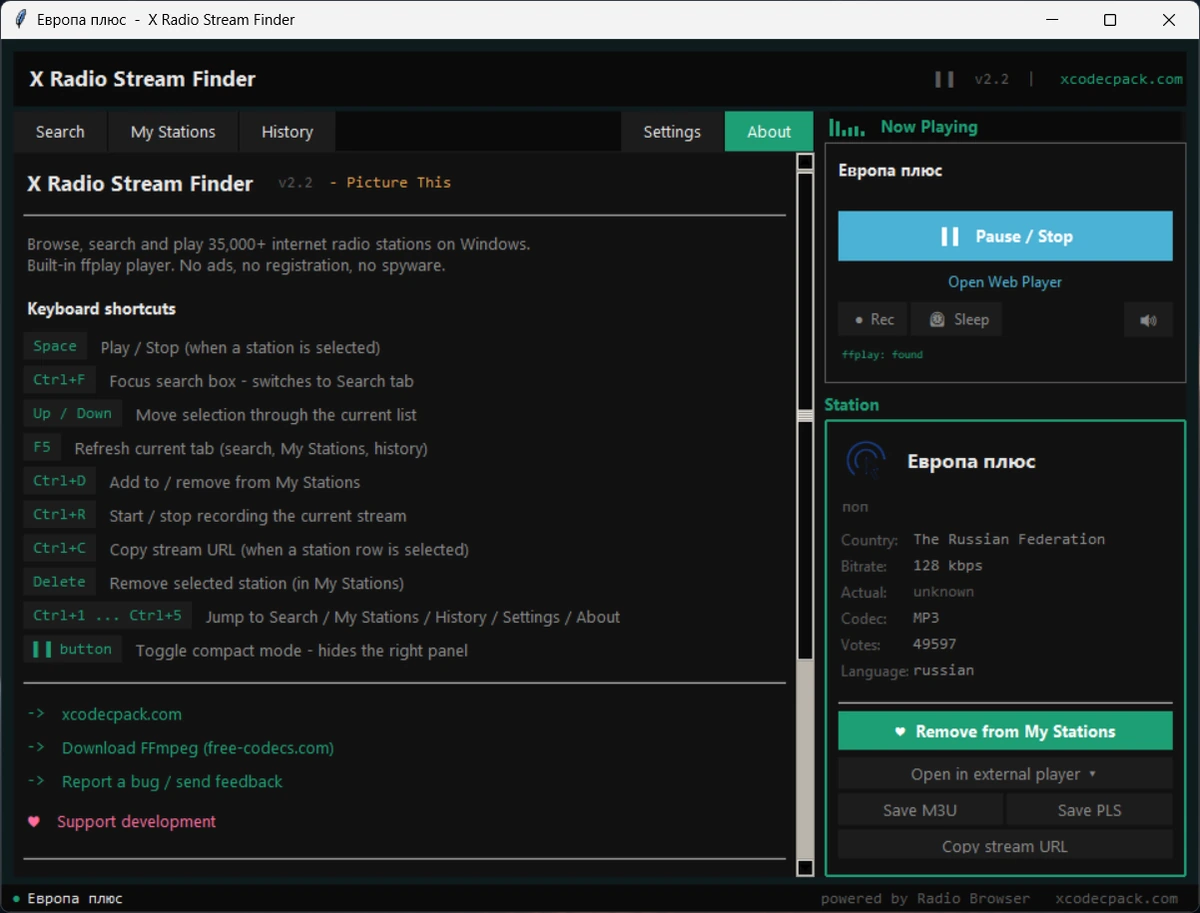Click 'The Russian Federation' country value

point(1009,539)
